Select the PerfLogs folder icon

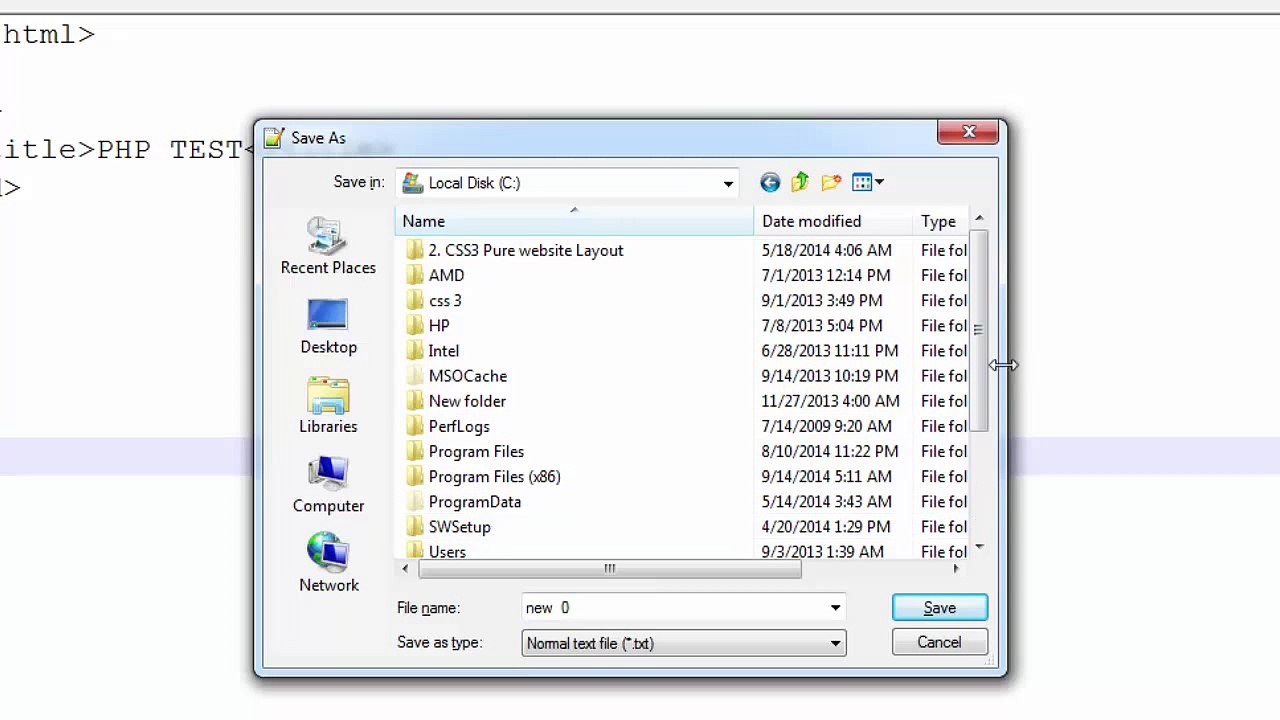[415, 426]
